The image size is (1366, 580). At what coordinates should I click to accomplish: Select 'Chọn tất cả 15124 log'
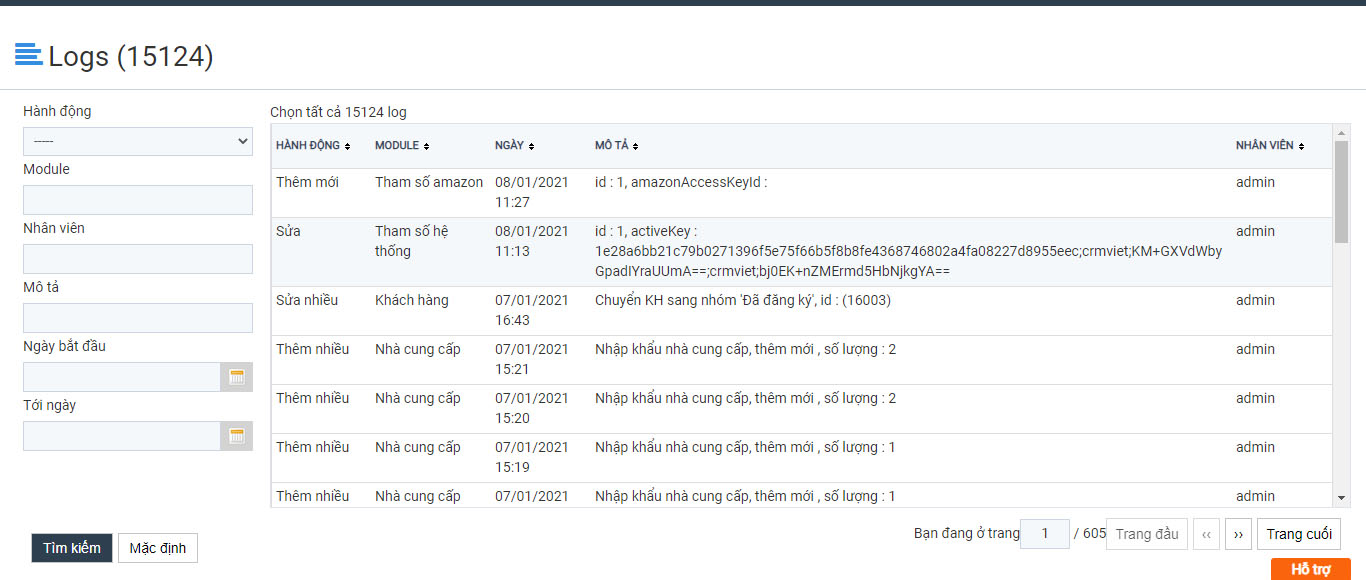[340, 111]
